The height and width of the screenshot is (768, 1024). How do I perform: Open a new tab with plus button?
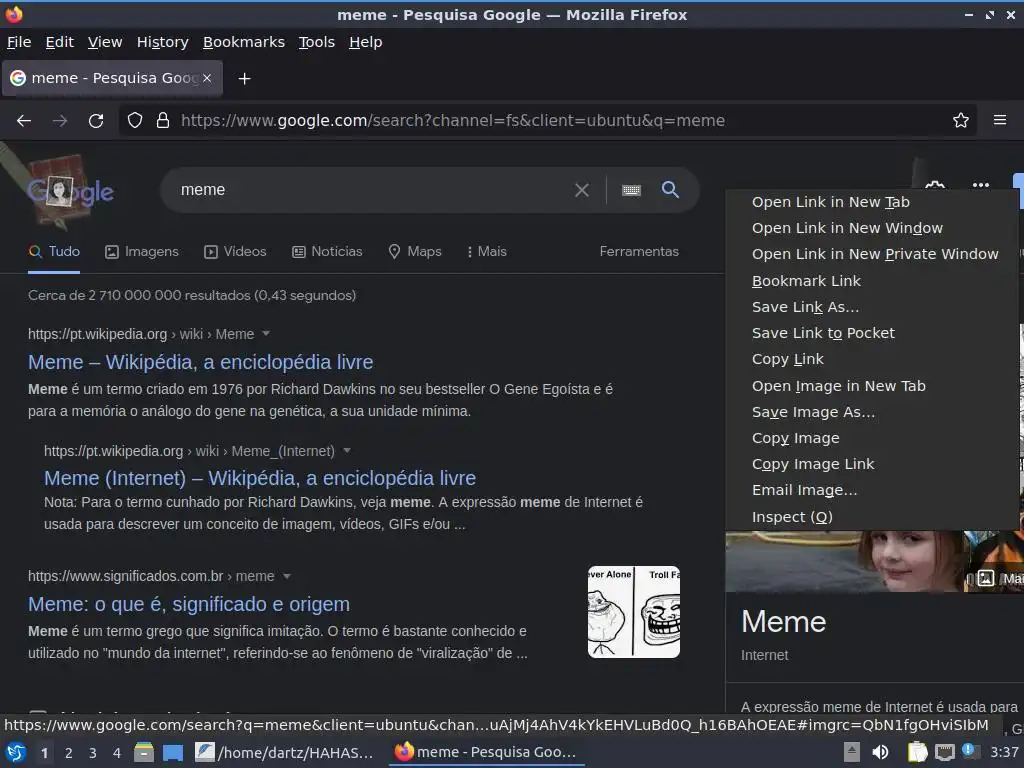point(244,78)
